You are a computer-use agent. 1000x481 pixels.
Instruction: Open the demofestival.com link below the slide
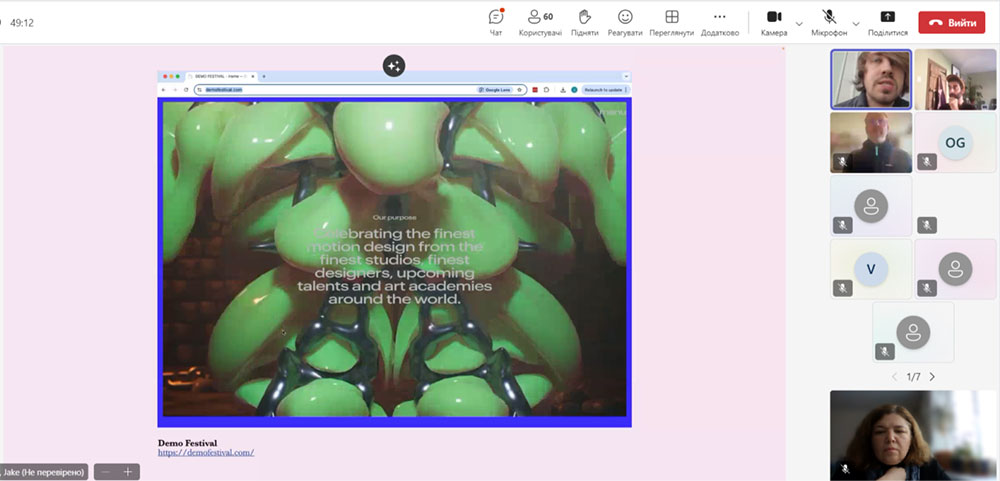click(x=206, y=452)
